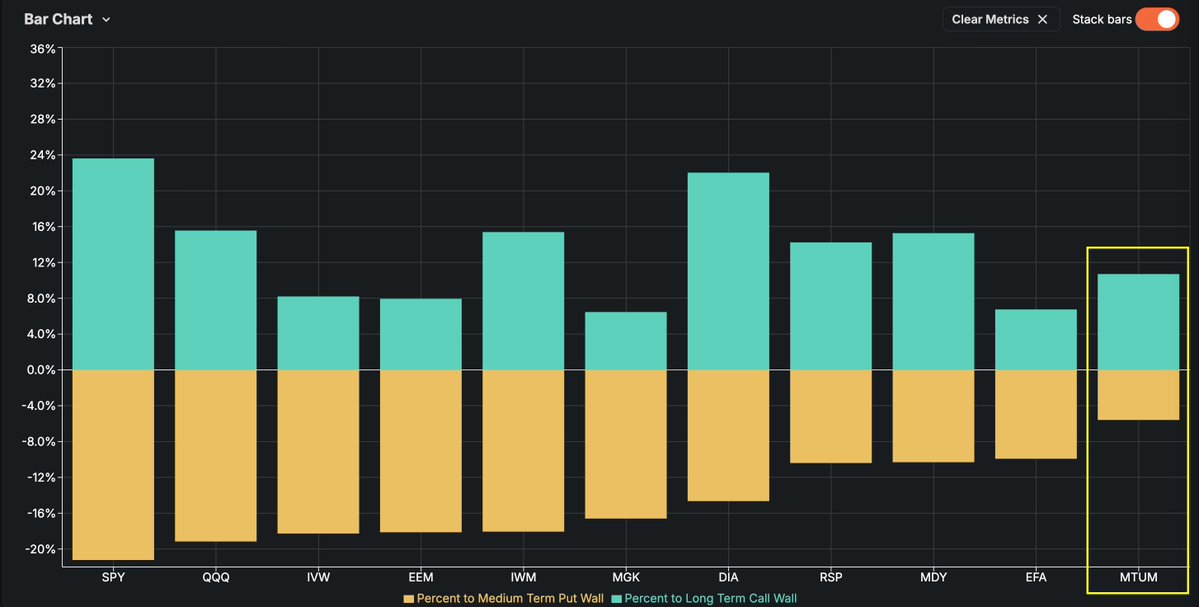1199x607 pixels.
Task: Click the MDY axis label
Action: point(933,578)
